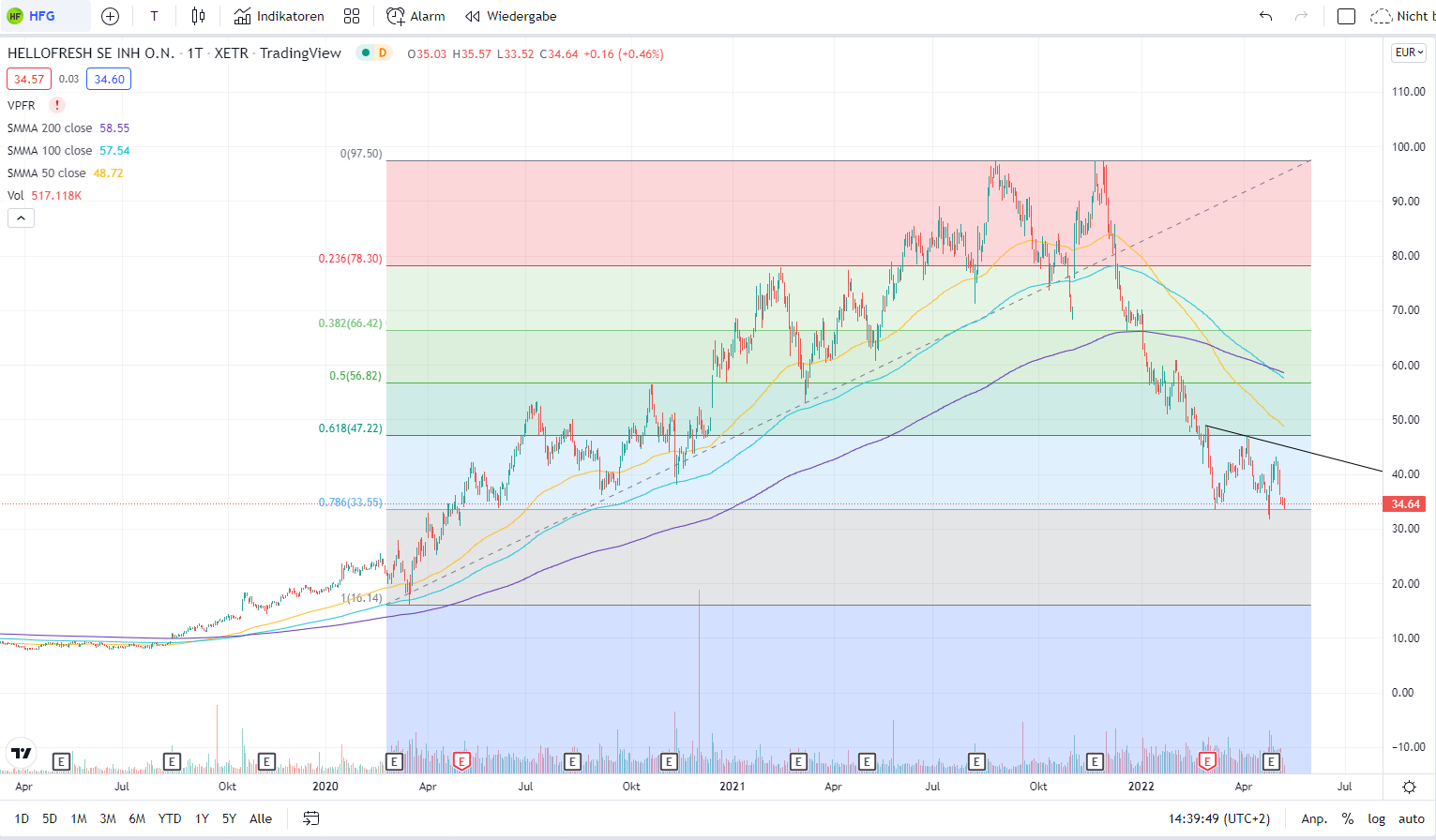
Task: Toggle the Anp. adjusted data option
Action: pos(1314,818)
